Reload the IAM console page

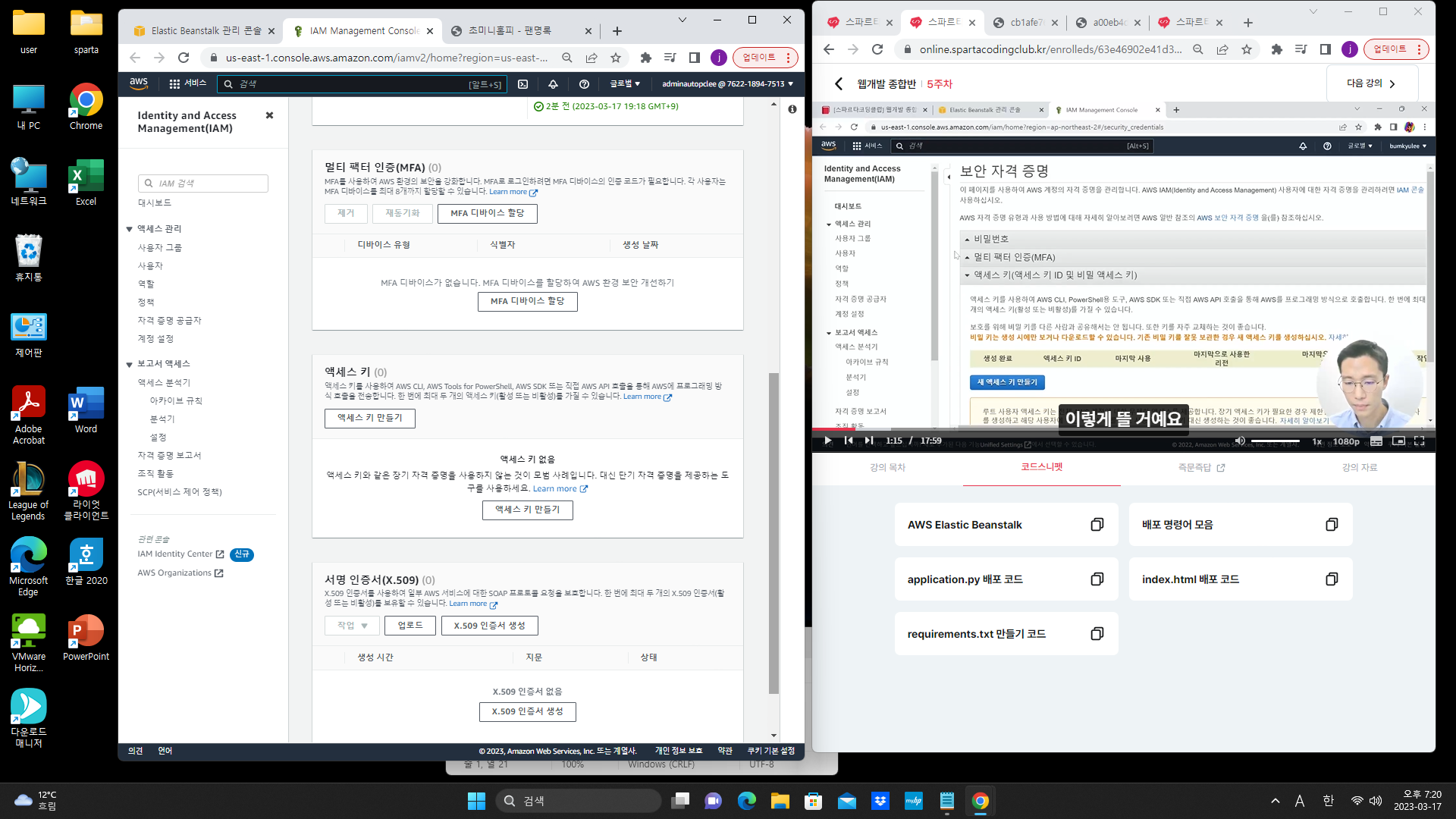click(x=184, y=58)
